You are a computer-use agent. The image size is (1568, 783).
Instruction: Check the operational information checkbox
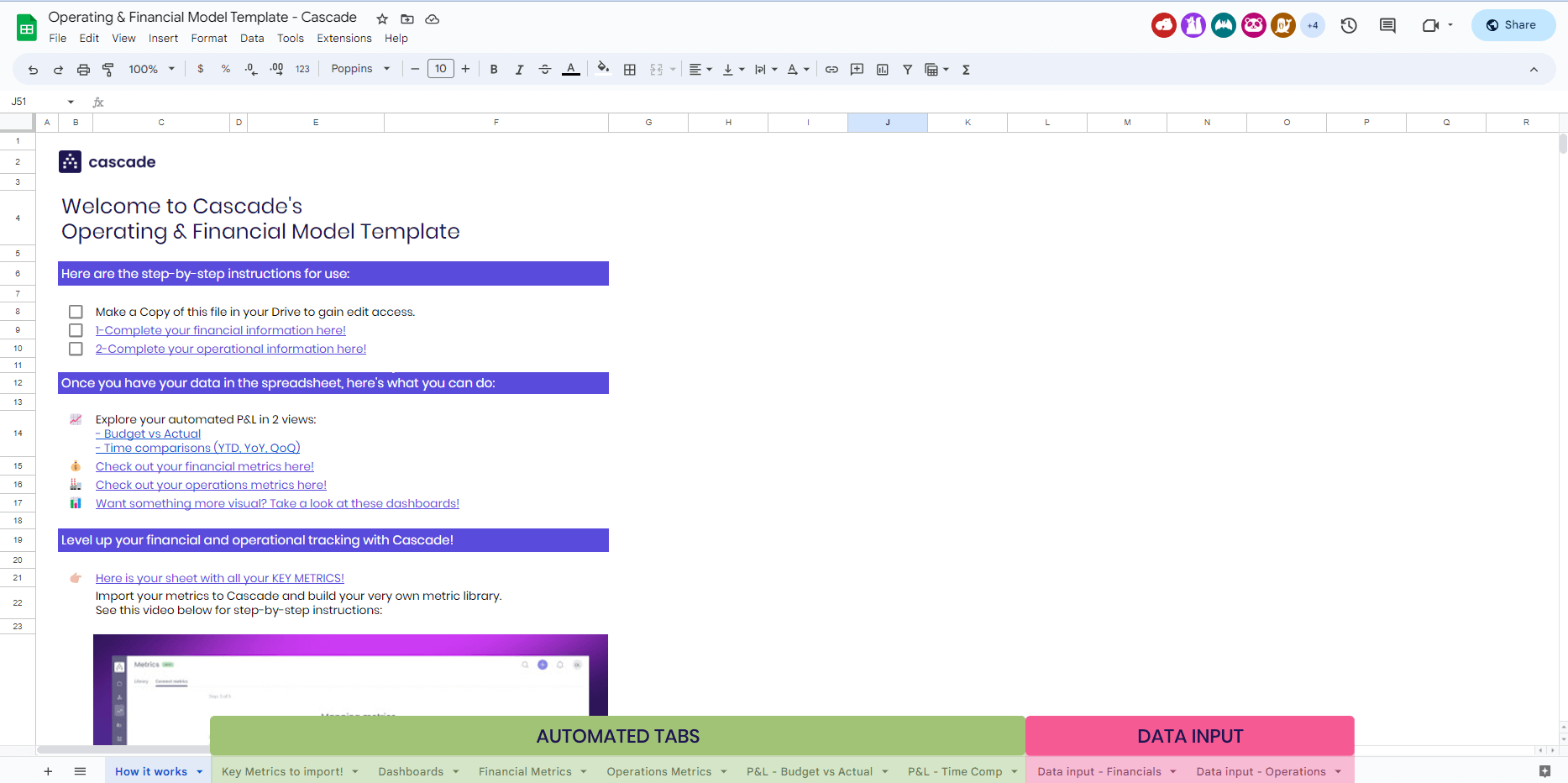(x=76, y=349)
